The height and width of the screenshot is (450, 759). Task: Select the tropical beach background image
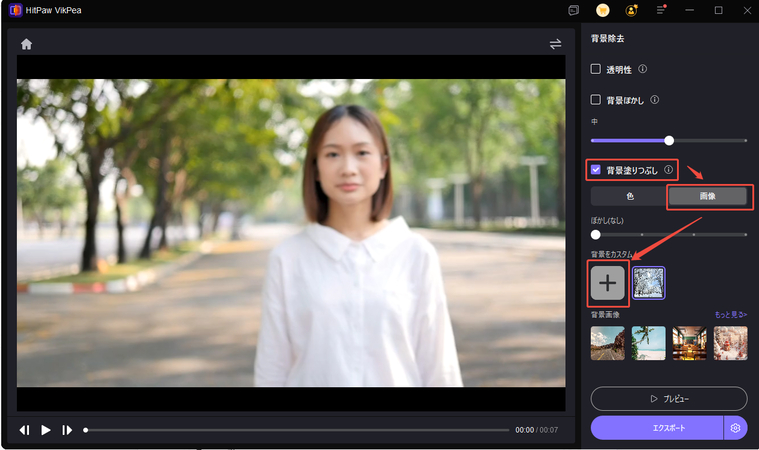(x=649, y=343)
